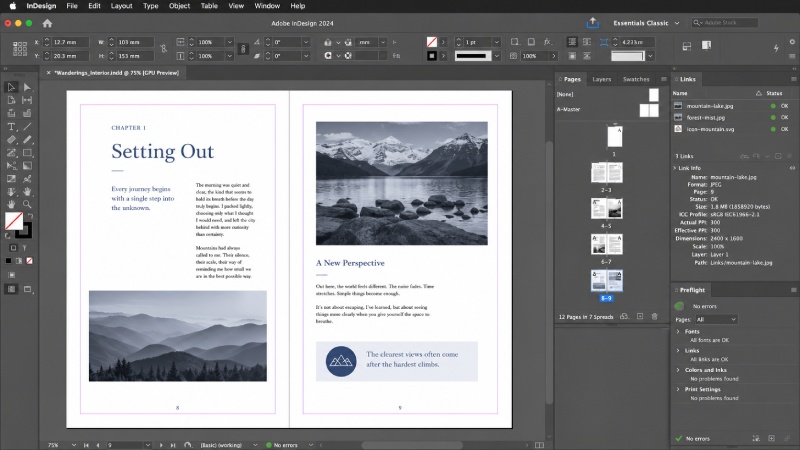This screenshot has height=450, width=800.
Task: Open Links panel menu icon
Action: tap(793, 79)
